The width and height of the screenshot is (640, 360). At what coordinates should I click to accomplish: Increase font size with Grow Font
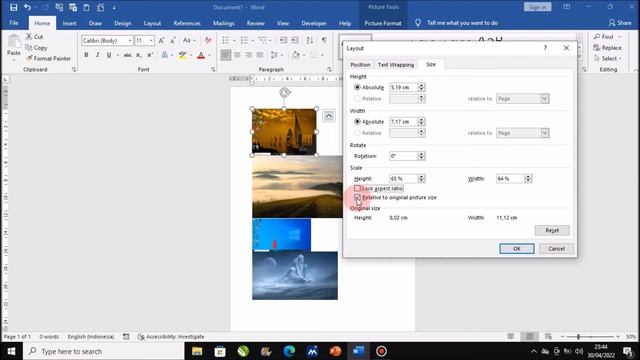click(x=162, y=40)
